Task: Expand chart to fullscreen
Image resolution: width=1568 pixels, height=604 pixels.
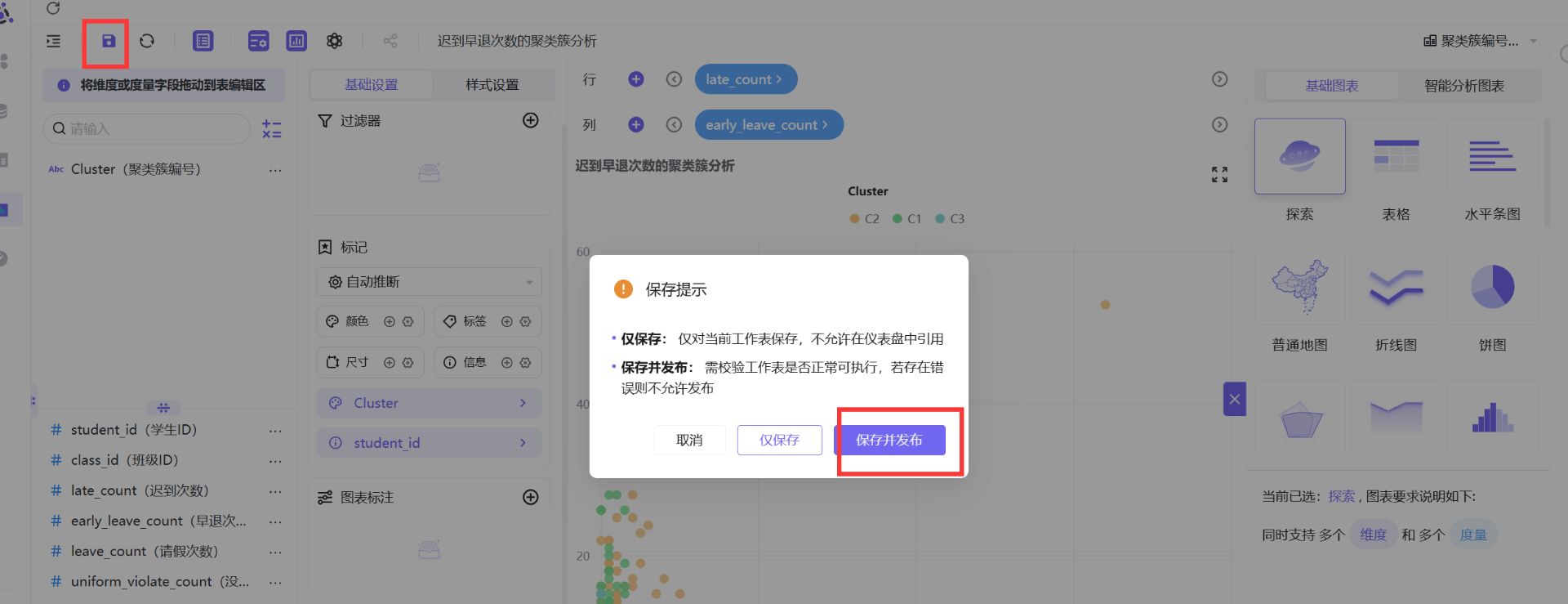Action: [x=1219, y=174]
